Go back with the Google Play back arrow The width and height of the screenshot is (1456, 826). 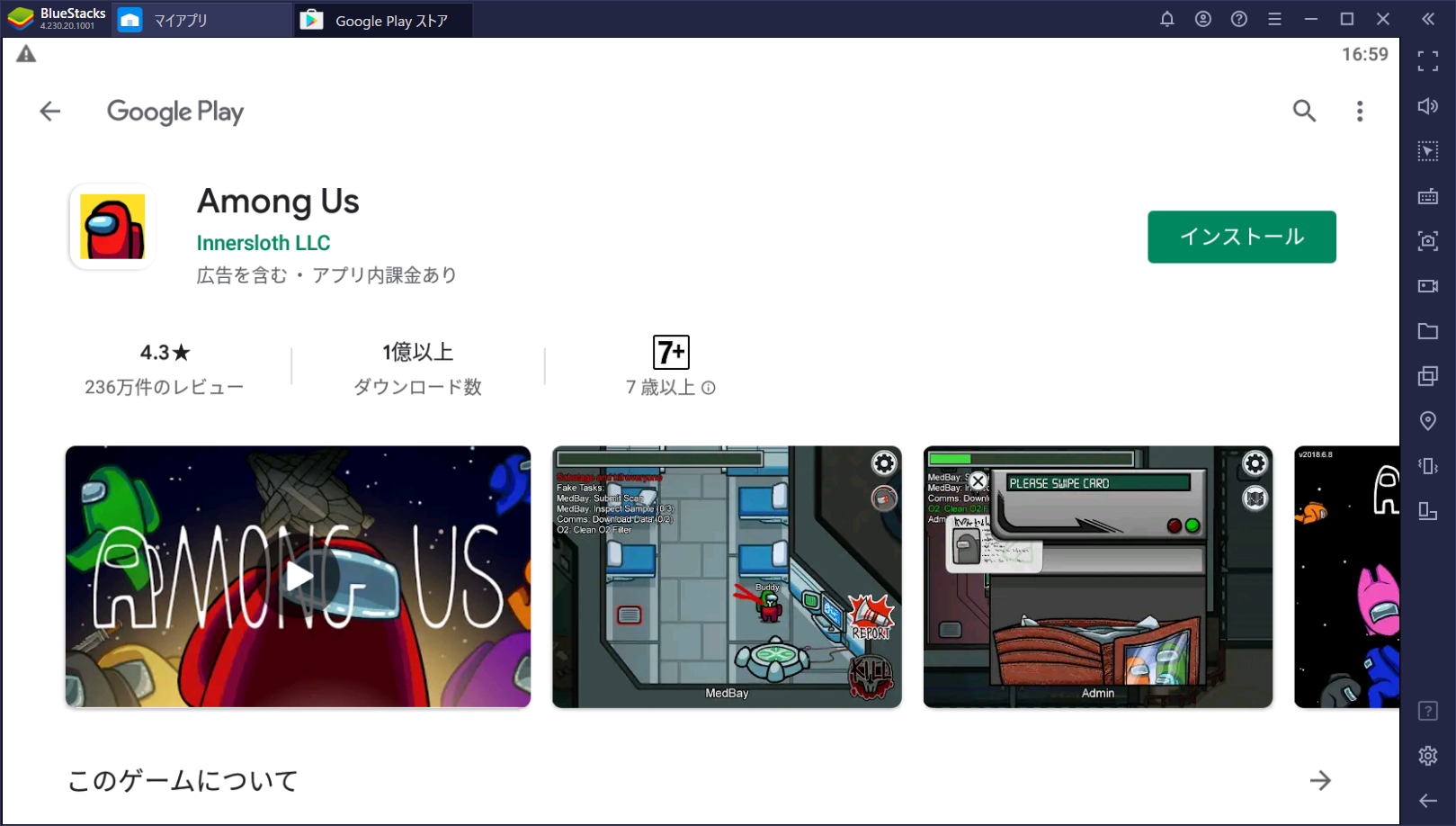click(50, 111)
